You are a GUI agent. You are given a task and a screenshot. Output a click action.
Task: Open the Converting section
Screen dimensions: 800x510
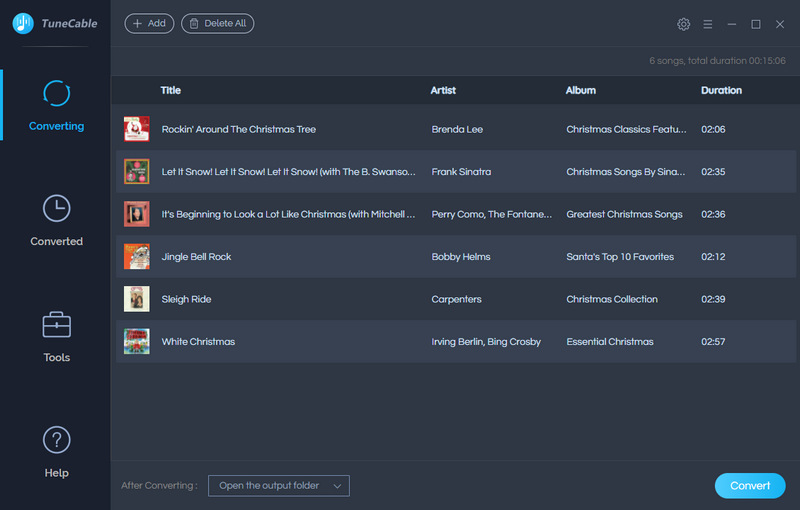56,106
